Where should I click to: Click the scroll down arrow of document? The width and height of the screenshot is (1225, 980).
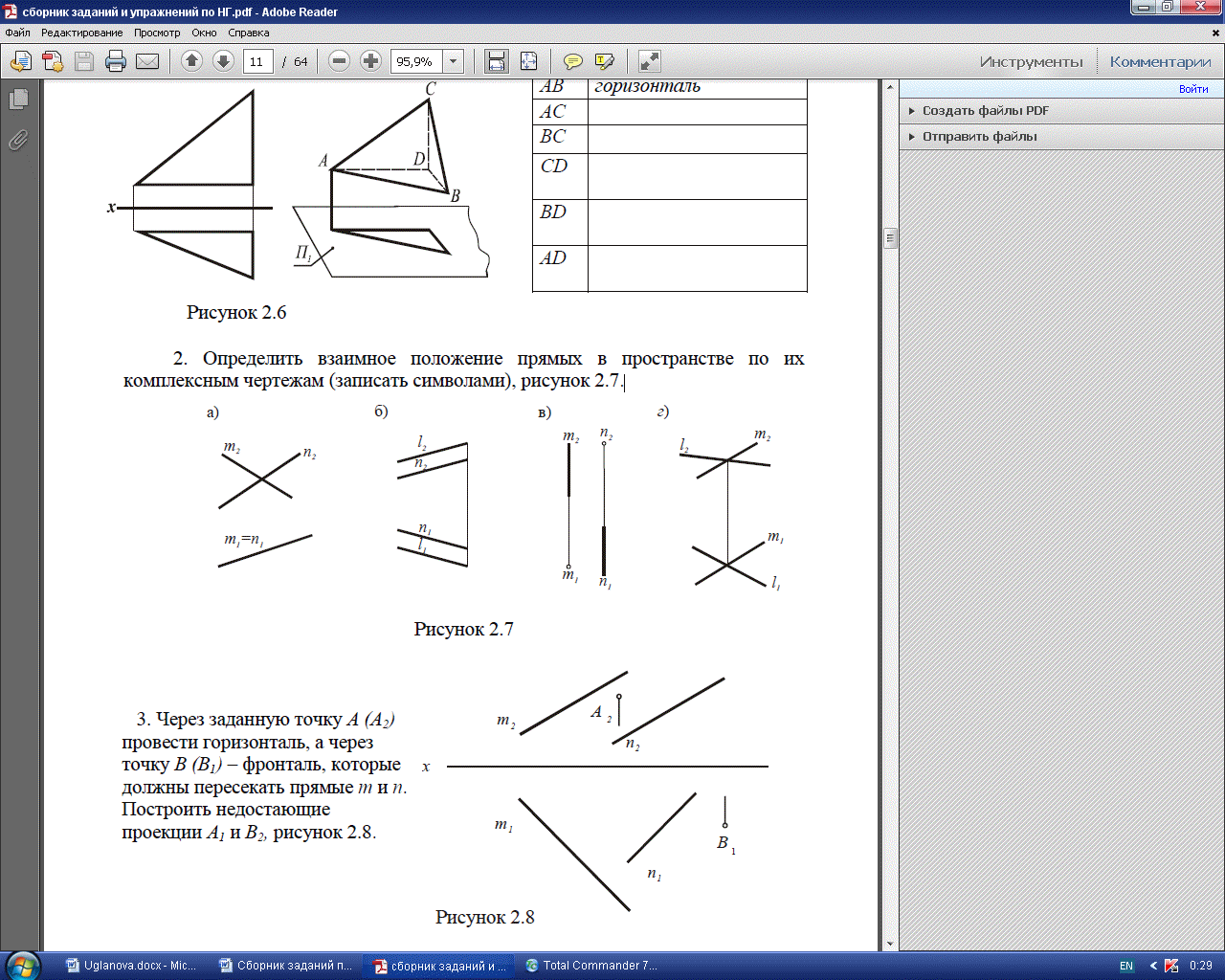890,944
